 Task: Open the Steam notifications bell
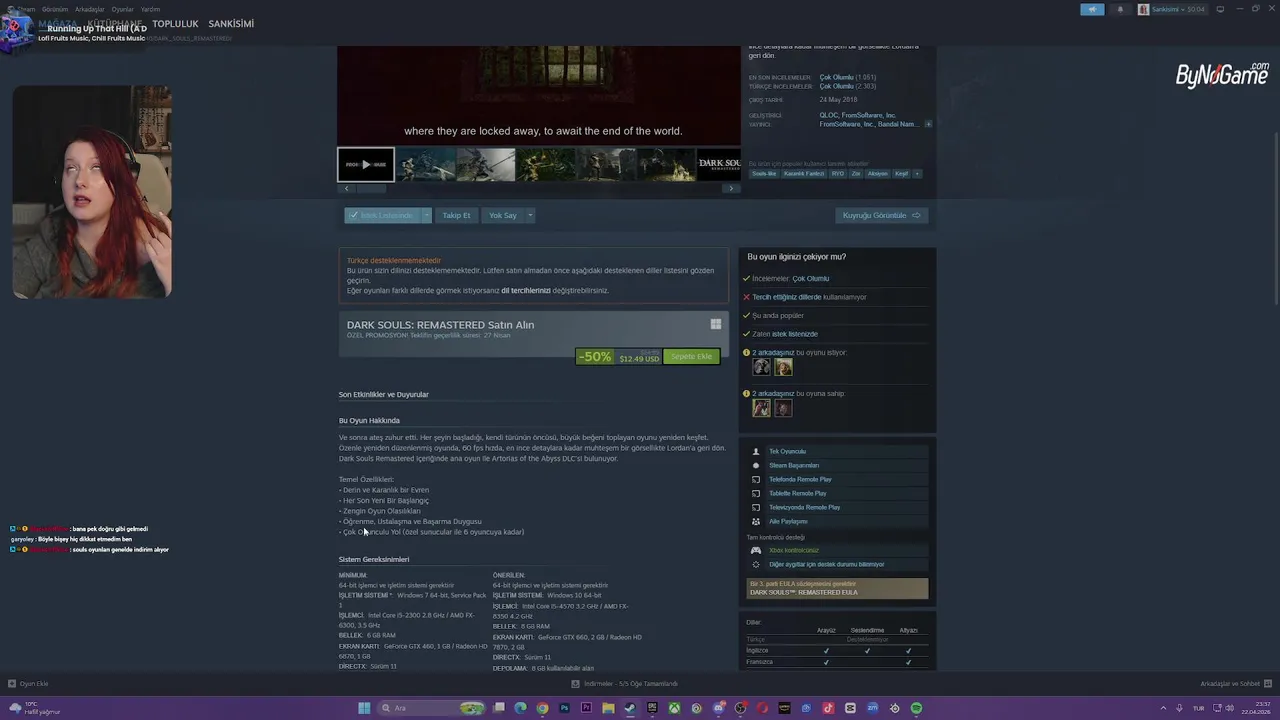(x=1120, y=9)
